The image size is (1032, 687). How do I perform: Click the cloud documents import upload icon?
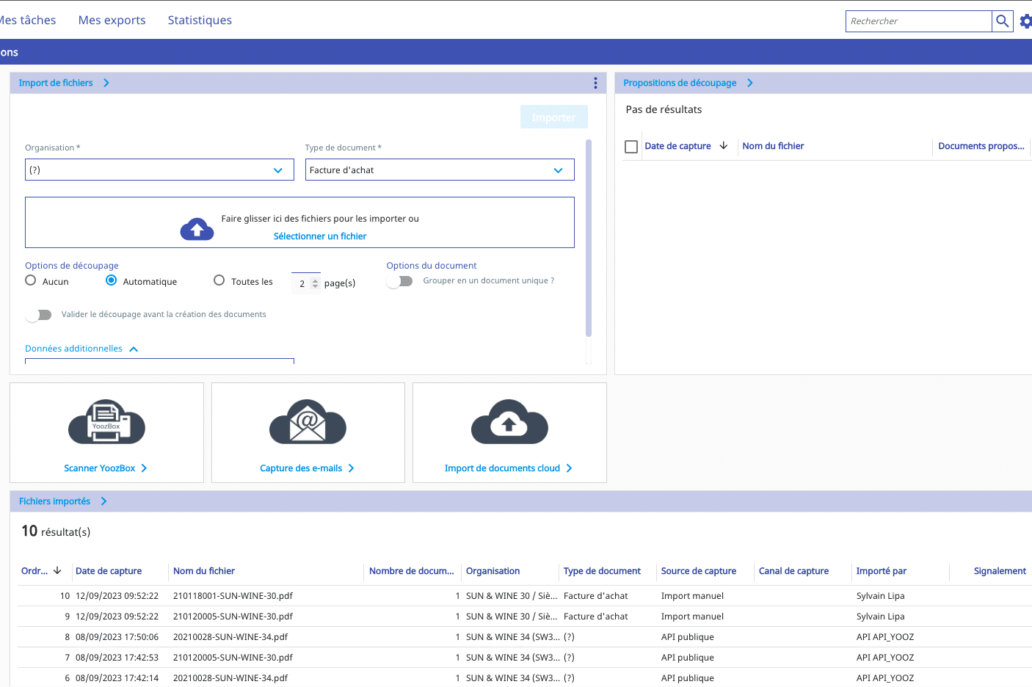[509, 422]
